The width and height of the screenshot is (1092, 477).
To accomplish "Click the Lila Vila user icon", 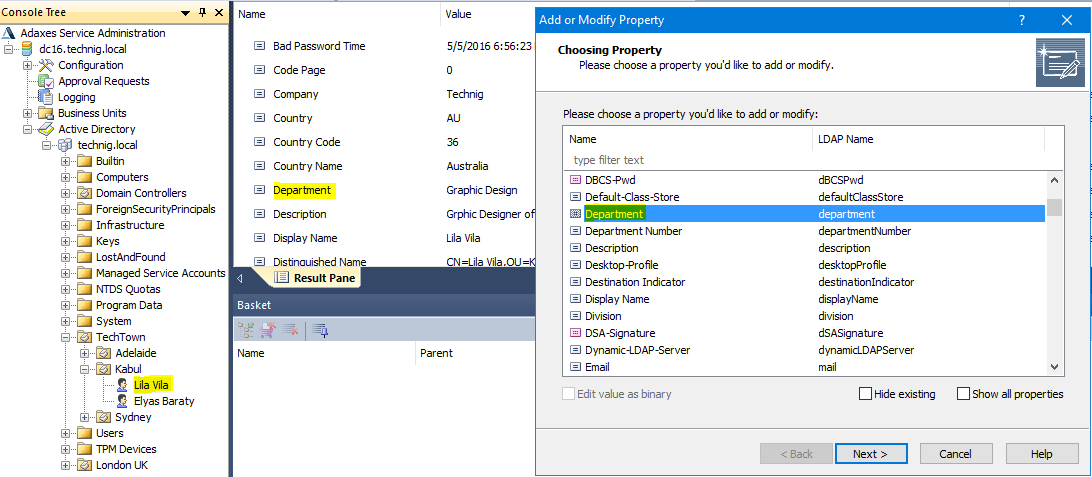I will click(x=122, y=384).
